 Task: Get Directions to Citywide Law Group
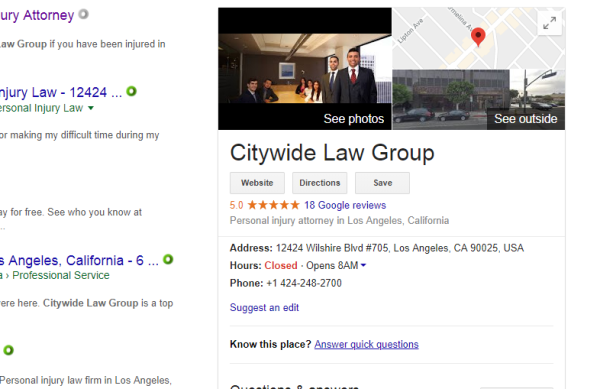[320, 183]
